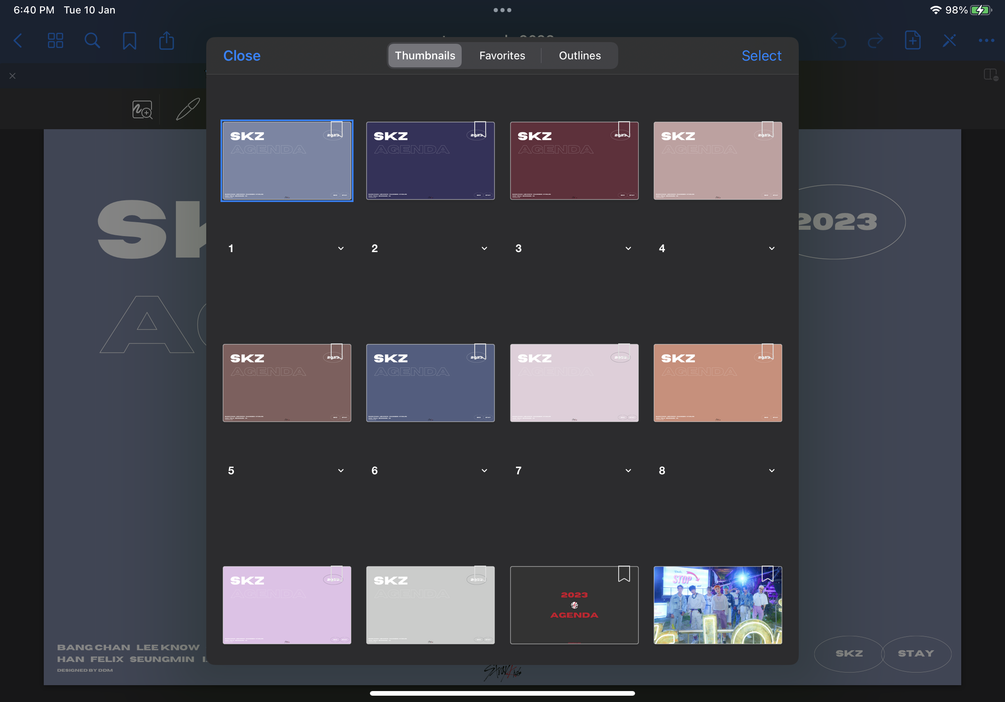Viewport: 1005px width, 702px height.
Task: Open the lilac SKZ agenda thumbnail
Action: 287,605
